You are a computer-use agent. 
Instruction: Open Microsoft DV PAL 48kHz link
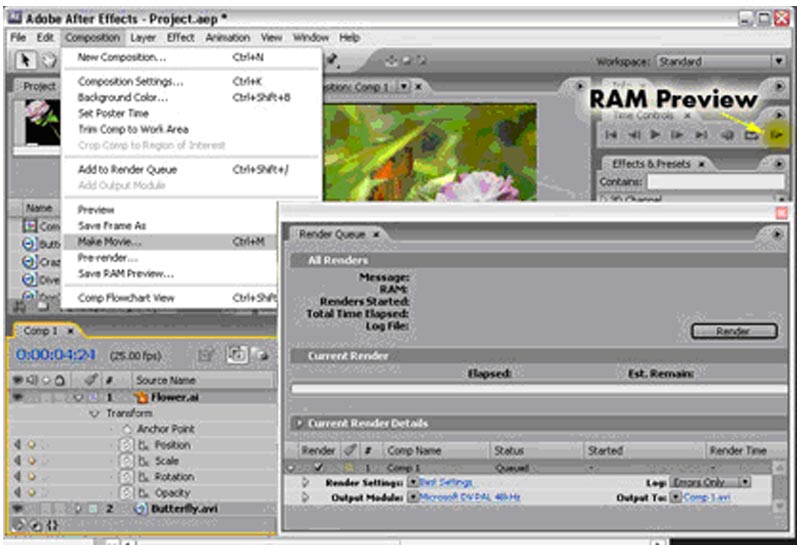(469, 497)
